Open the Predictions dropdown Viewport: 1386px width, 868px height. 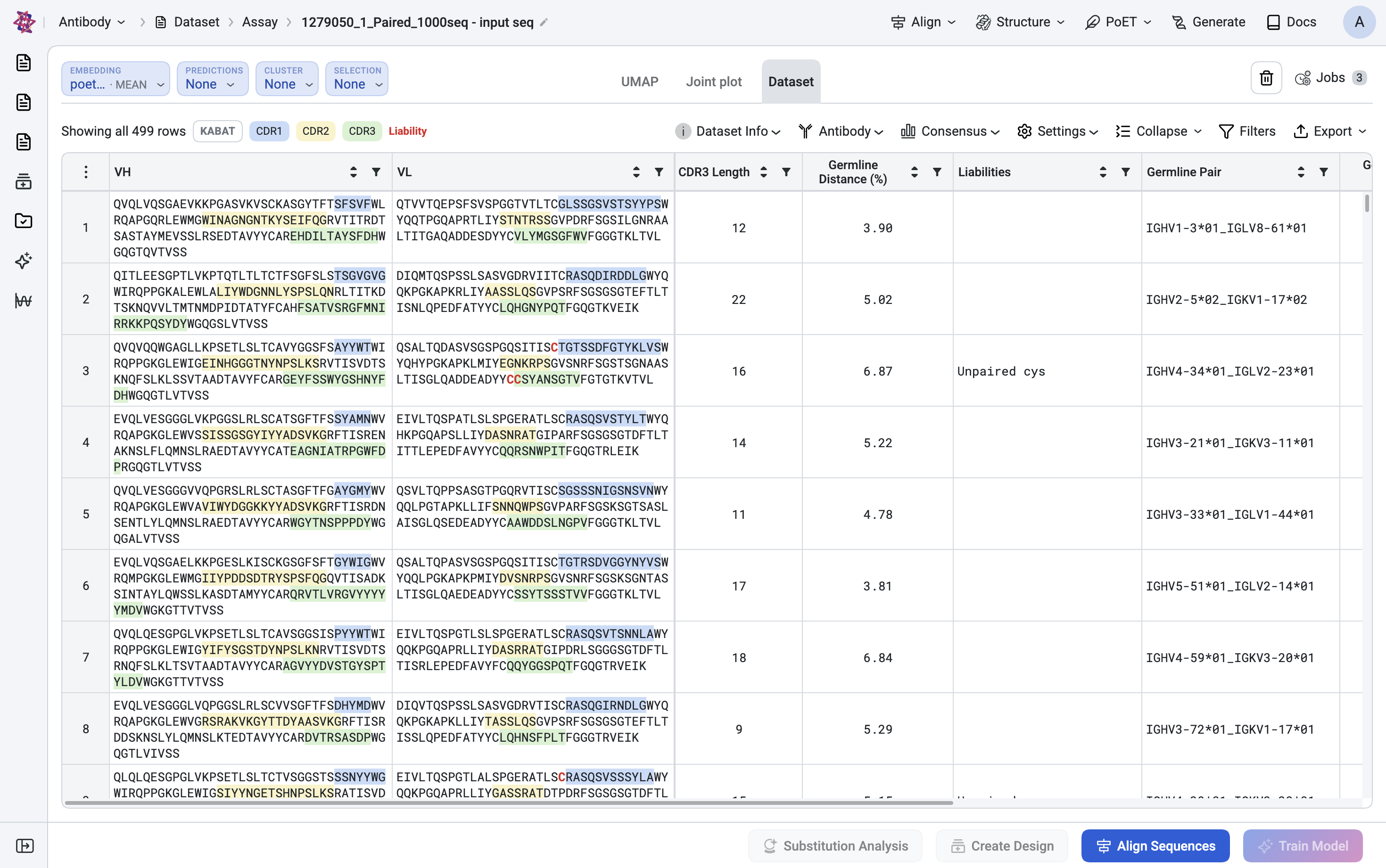(x=213, y=79)
